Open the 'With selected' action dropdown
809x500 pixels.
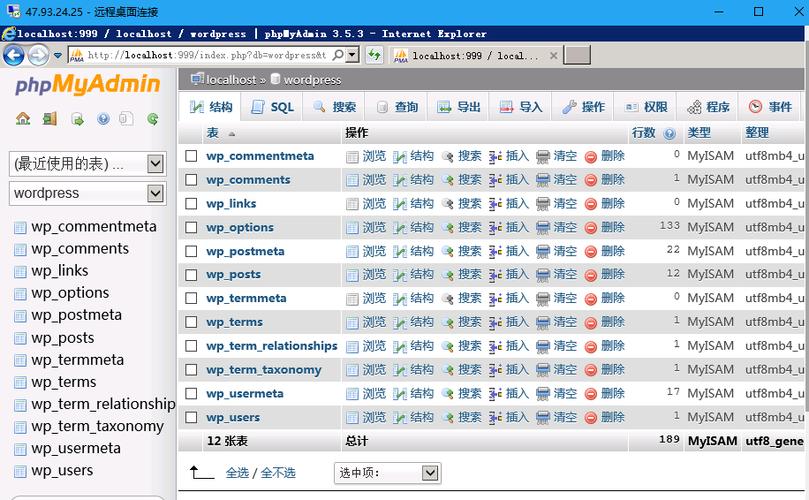pos(387,473)
